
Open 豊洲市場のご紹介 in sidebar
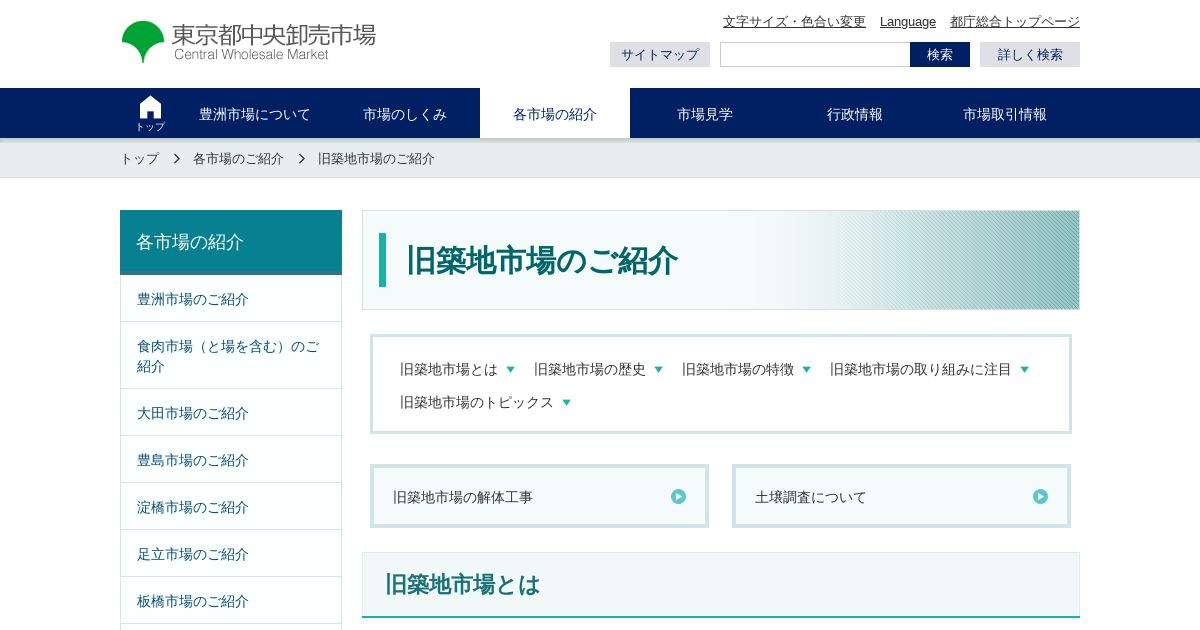pos(231,299)
